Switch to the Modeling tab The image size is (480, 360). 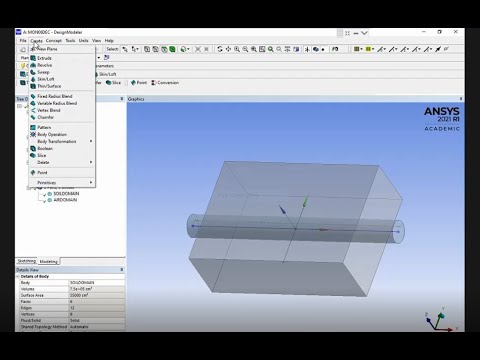click(x=49, y=261)
